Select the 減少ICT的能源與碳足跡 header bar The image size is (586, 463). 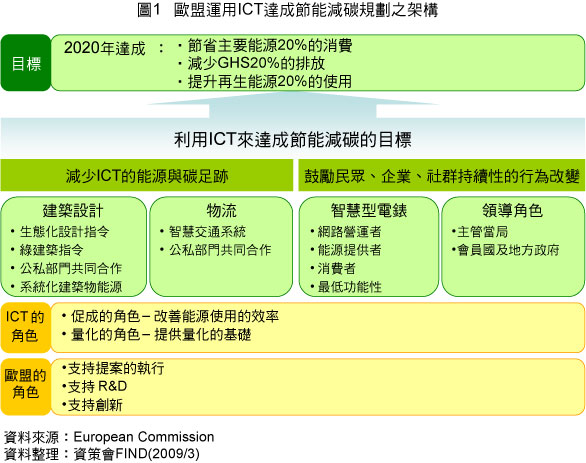coord(146,175)
